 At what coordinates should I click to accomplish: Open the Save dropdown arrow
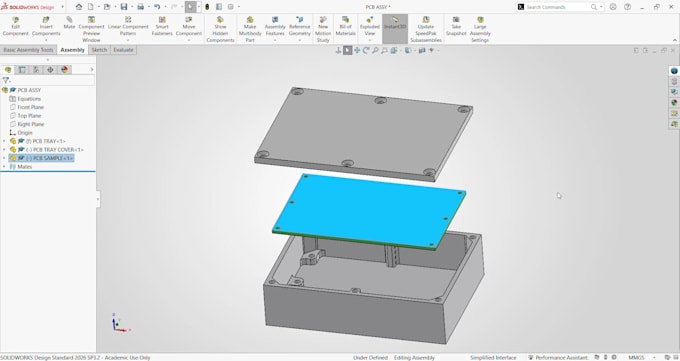132,7
